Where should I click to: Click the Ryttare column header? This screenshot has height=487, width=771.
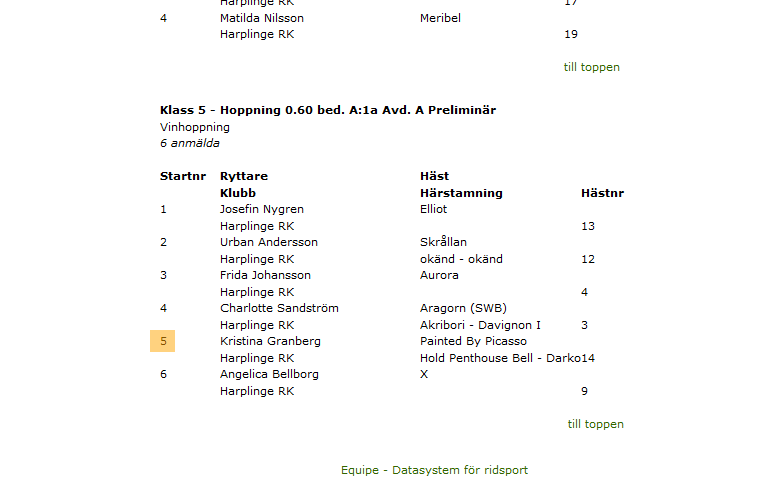(x=244, y=176)
